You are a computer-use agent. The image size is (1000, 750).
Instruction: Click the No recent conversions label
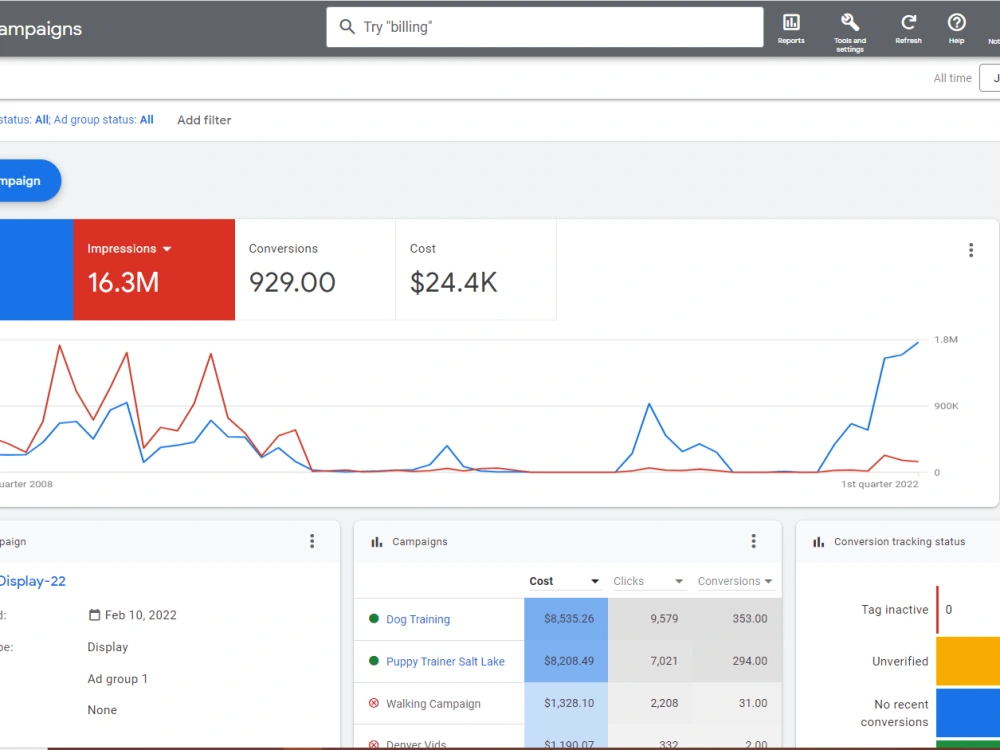(894, 713)
